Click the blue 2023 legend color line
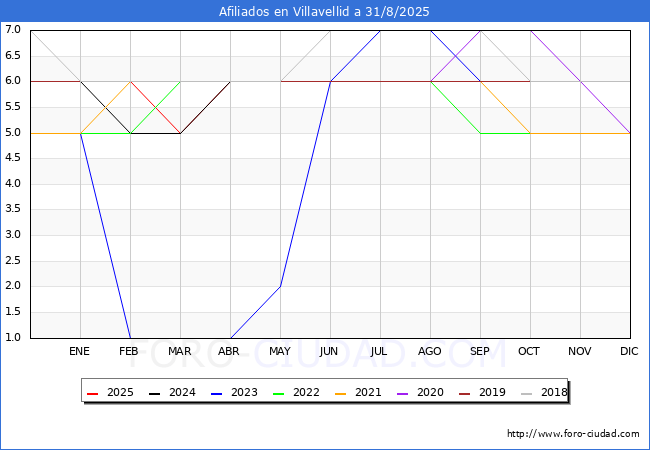The width and height of the screenshot is (650, 450). point(217,393)
